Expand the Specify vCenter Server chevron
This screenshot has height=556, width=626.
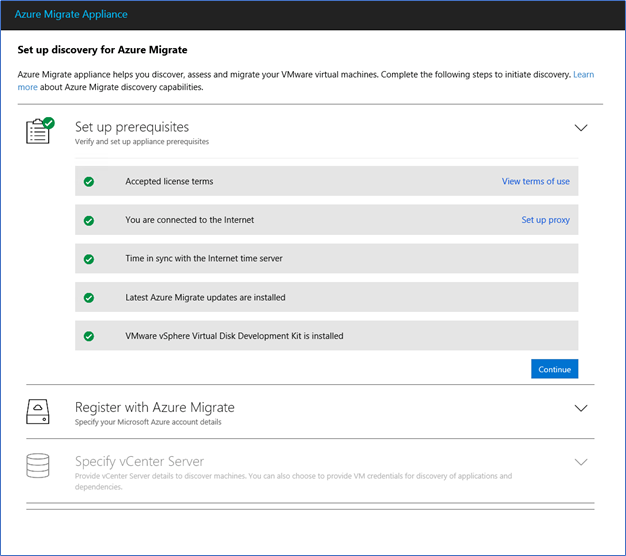point(580,462)
